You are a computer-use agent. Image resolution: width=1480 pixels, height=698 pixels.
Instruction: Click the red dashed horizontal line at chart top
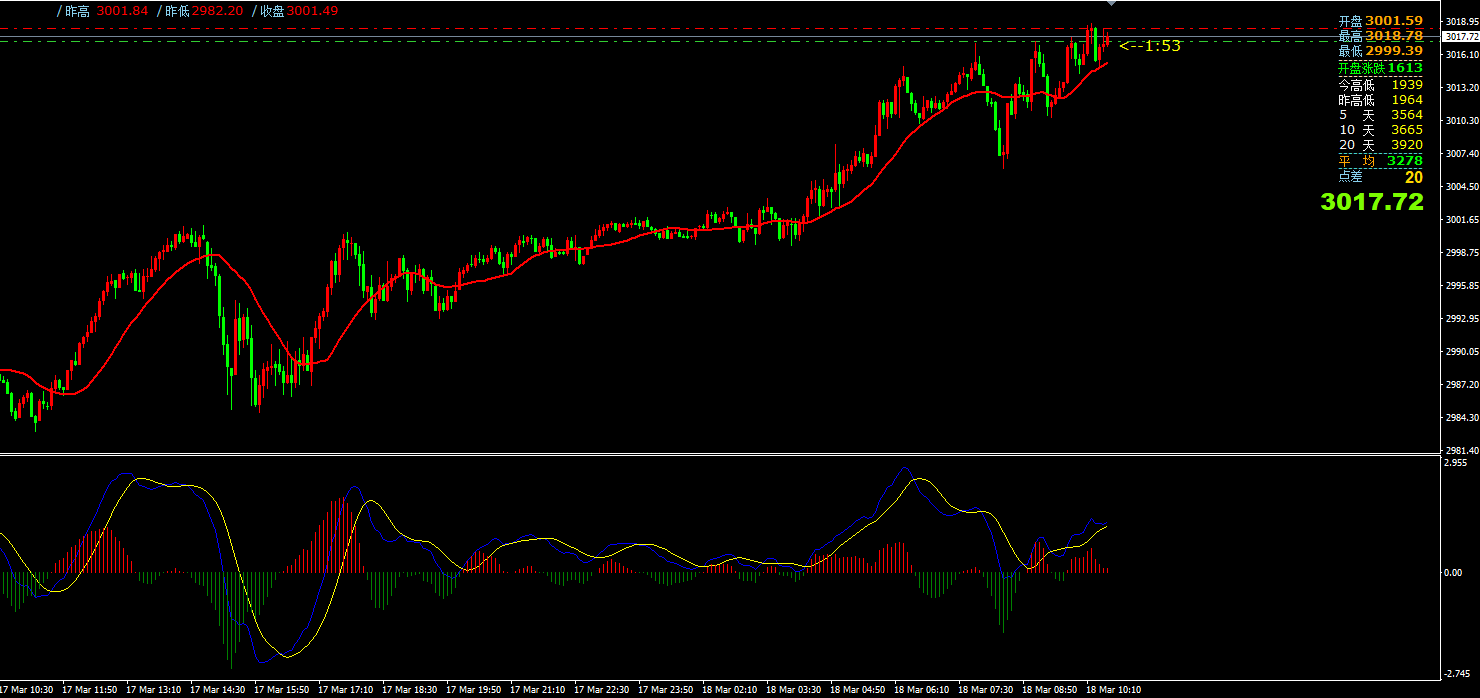click(600, 28)
